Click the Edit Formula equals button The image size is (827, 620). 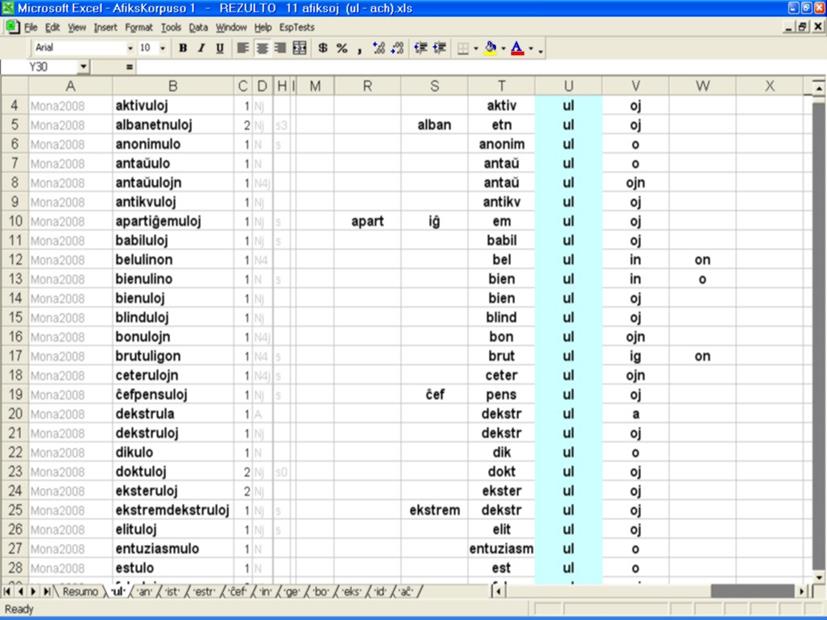(x=130, y=67)
